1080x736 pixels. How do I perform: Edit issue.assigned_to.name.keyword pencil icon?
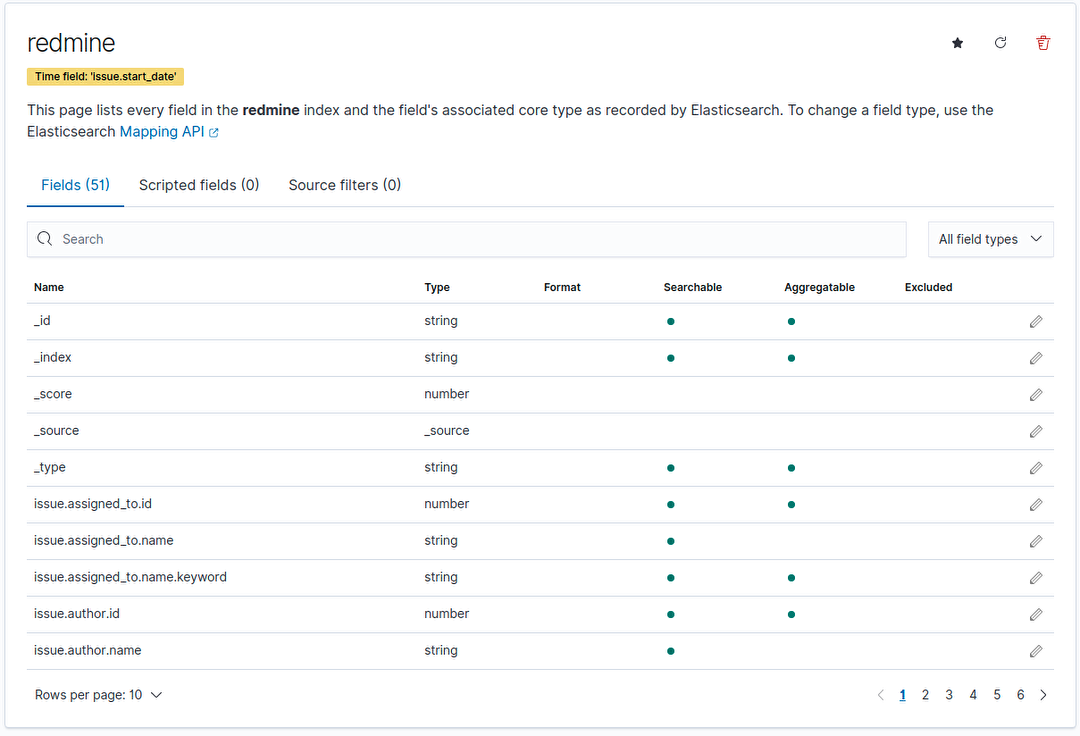(x=1036, y=578)
